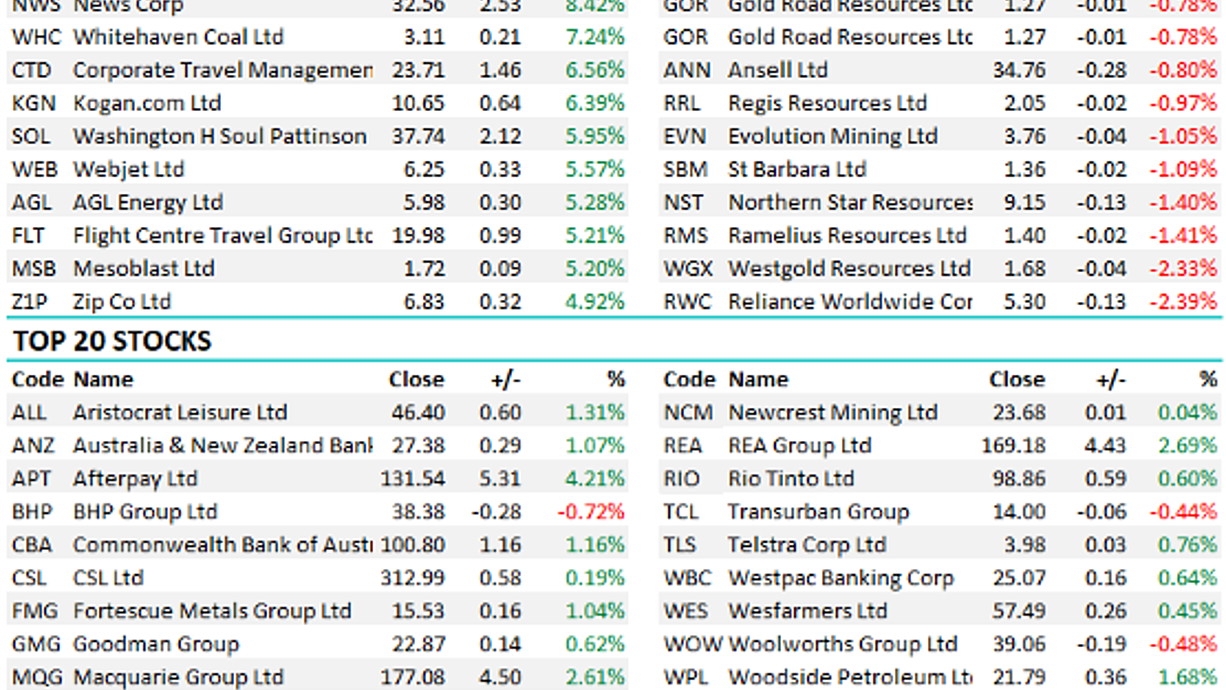Select the Afterpay Ltd name
The image size is (1226, 690).
pos(135,478)
